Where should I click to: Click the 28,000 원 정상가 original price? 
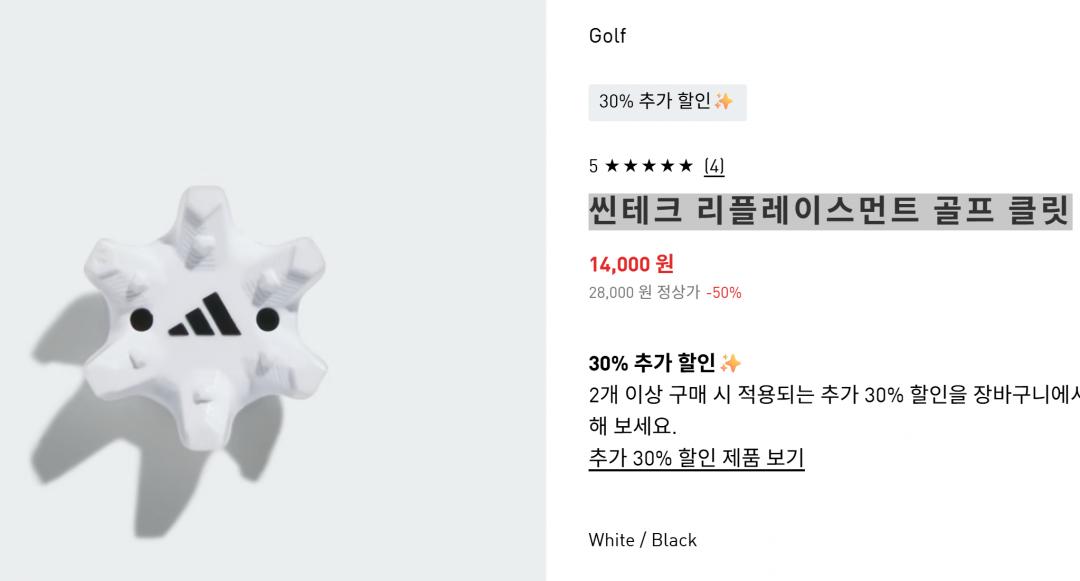coord(644,292)
